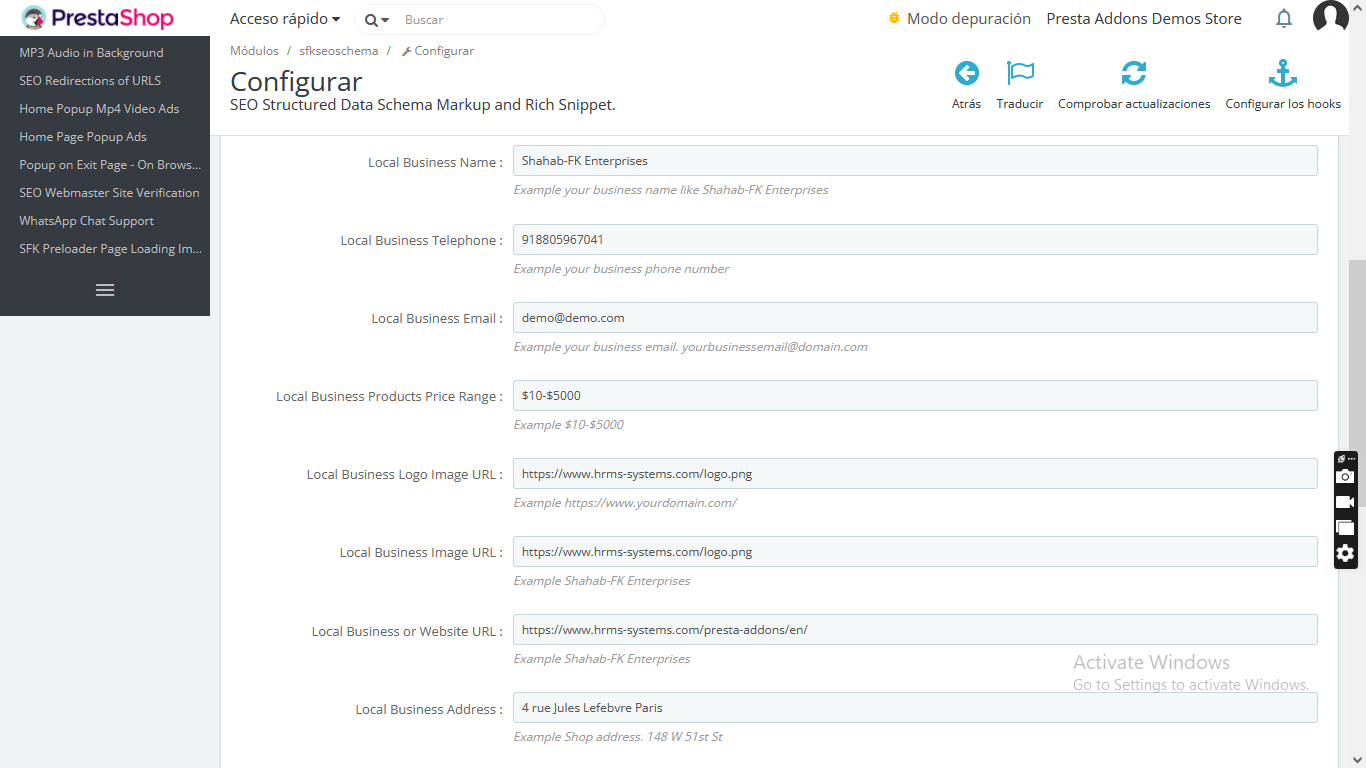Click the 'Example $10-$5000' hint text
This screenshot has width=1366, height=768.
tap(568, 425)
